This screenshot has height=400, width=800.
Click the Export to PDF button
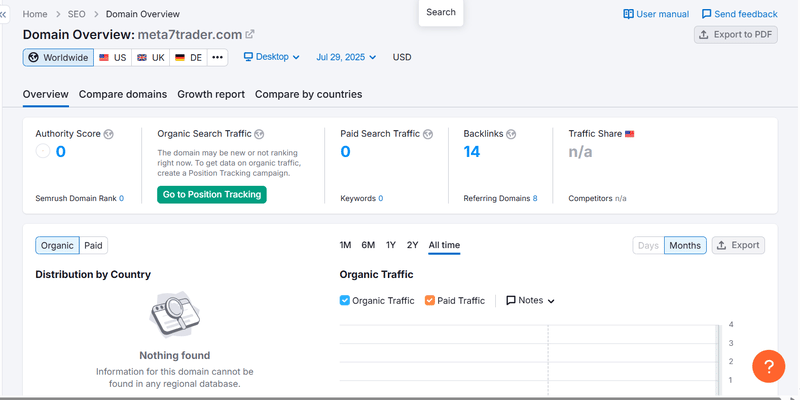click(736, 35)
